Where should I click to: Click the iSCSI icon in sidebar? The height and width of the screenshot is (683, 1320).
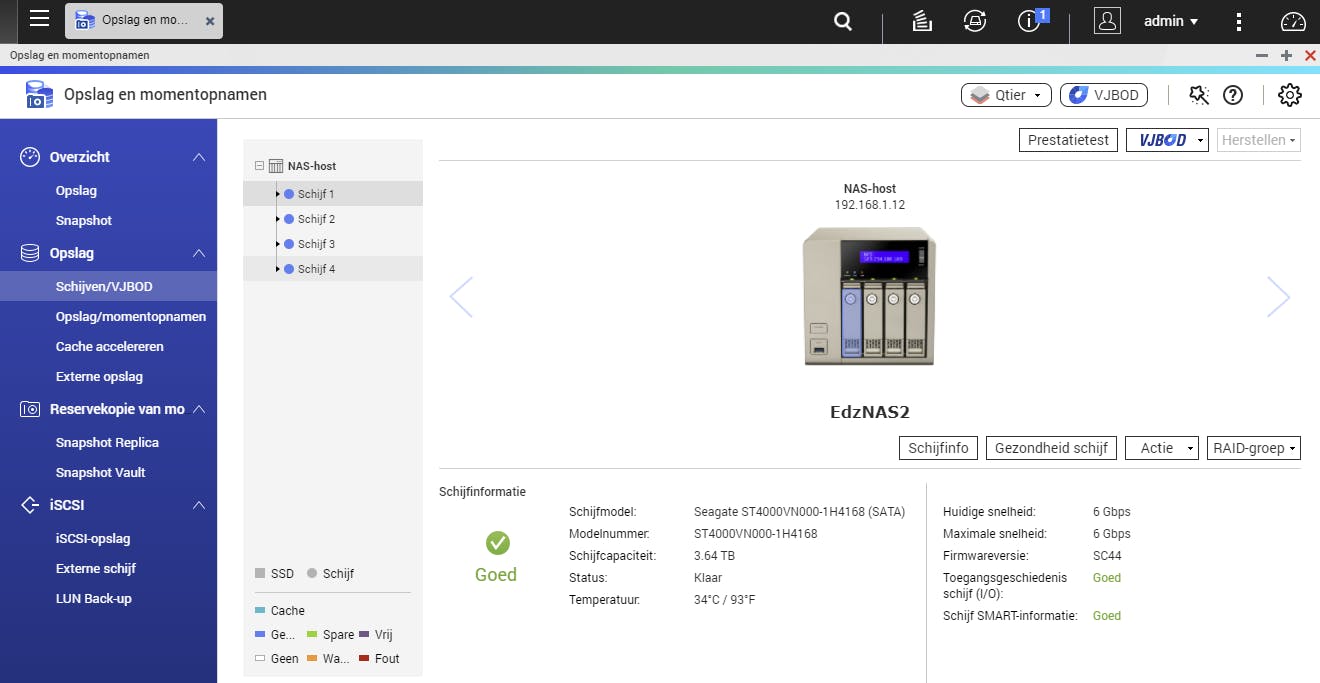pyautogui.click(x=30, y=505)
